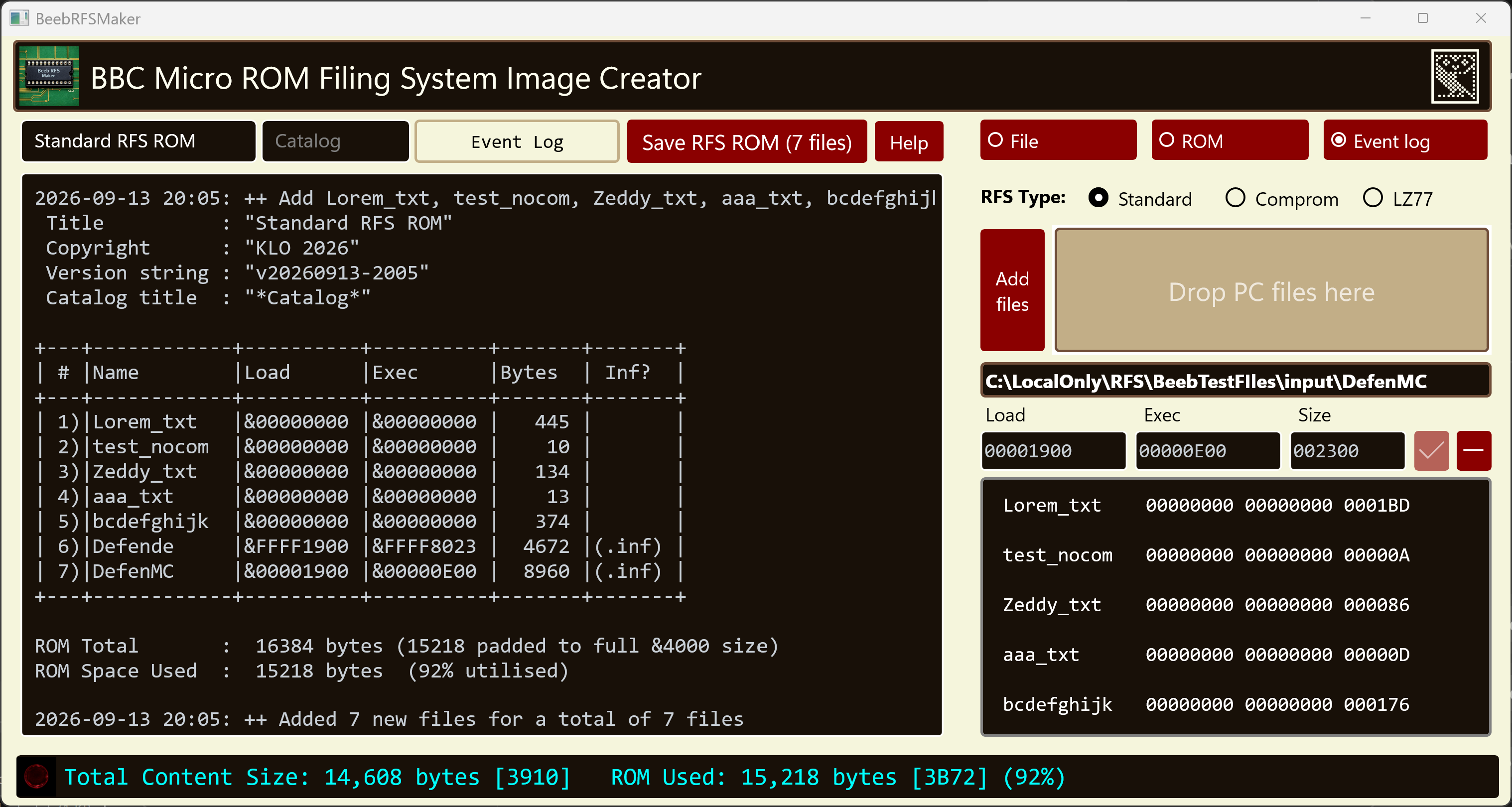The image size is (1512, 807).
Task: Select the Event log radio button
Action: (1405, 140)
